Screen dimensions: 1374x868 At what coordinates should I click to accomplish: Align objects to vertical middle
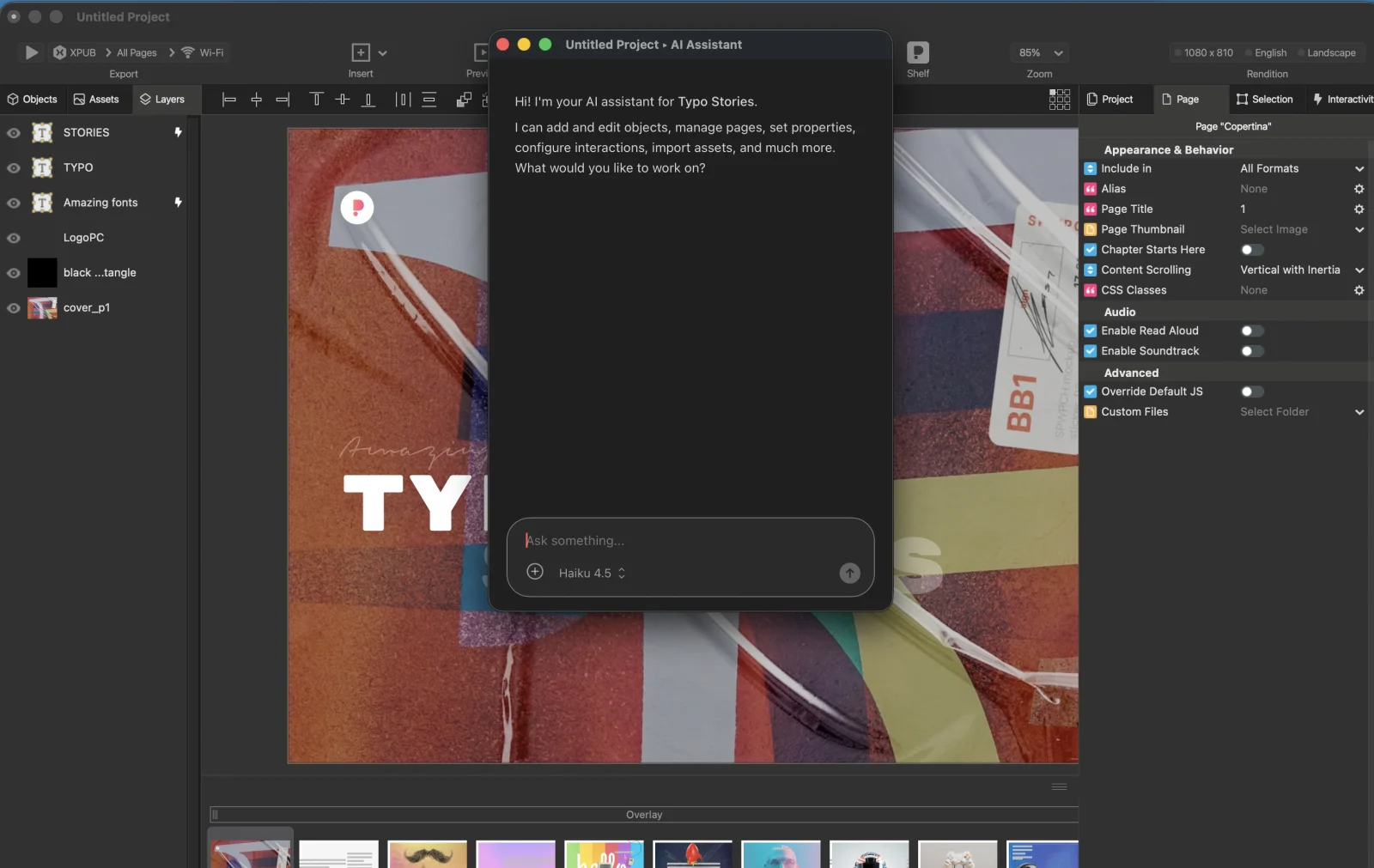pos(343,100)
